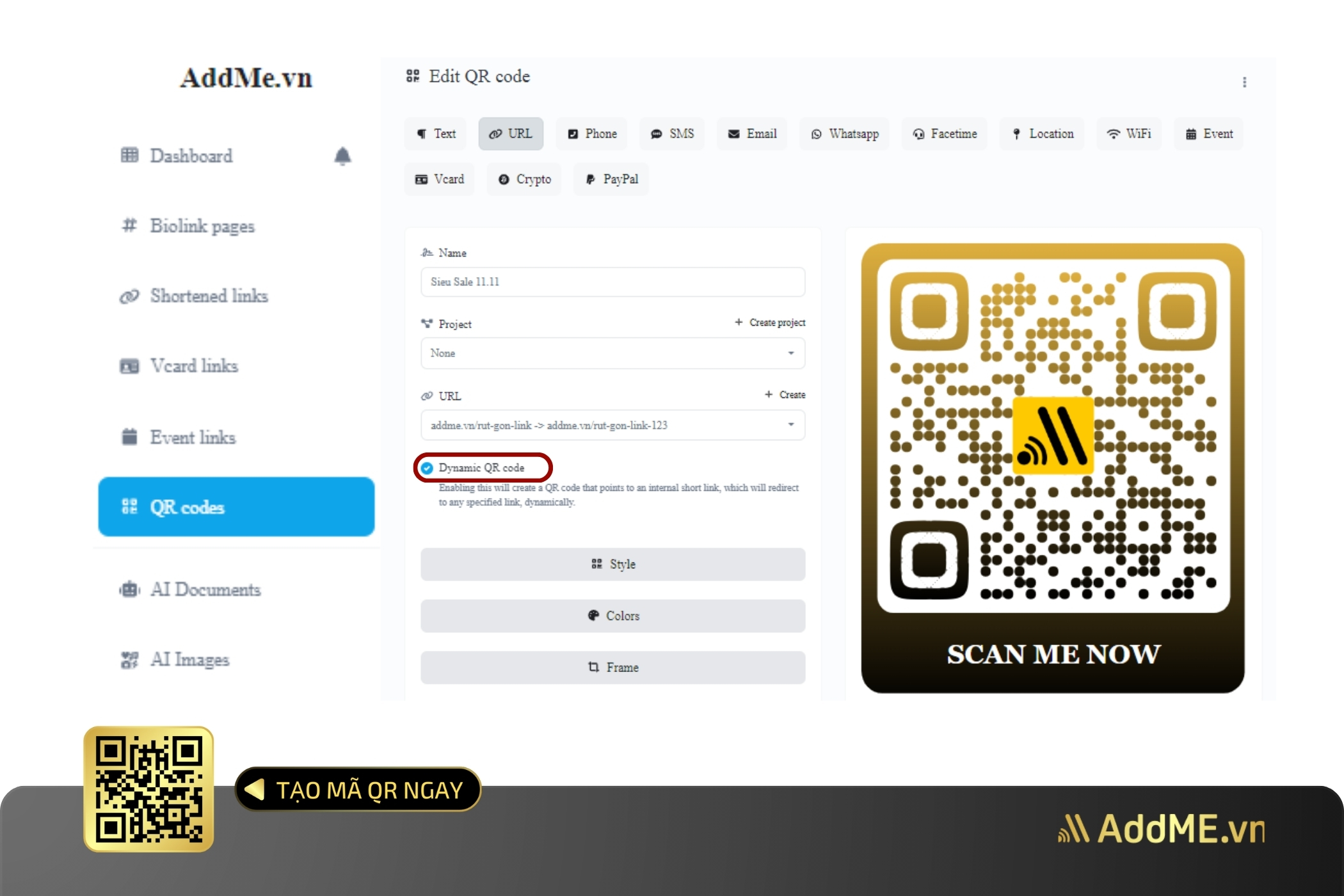Viewport: 1344px width, 896px height.
Task: Enable the URL tab option
Action: [512, 134]
